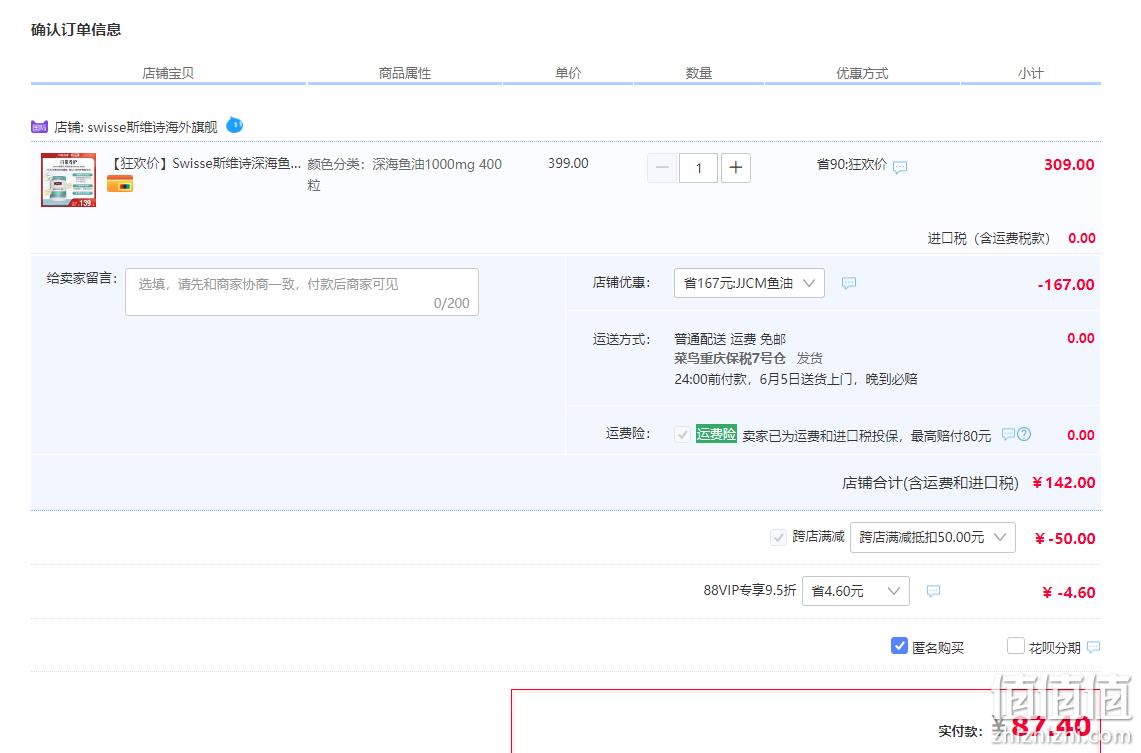Image resolution: width=1141 pixels, height=753 pixels.
Task: Decrease quantity with the minus button
Action: click(x=661, y=168)
